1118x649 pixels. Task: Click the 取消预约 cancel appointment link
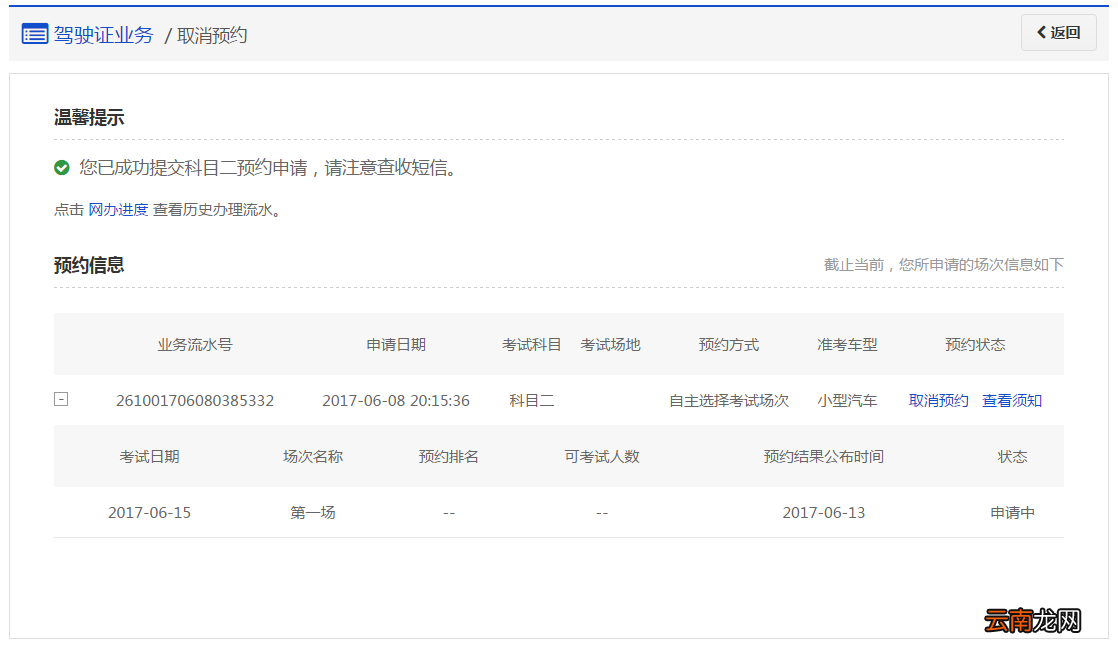938,399
